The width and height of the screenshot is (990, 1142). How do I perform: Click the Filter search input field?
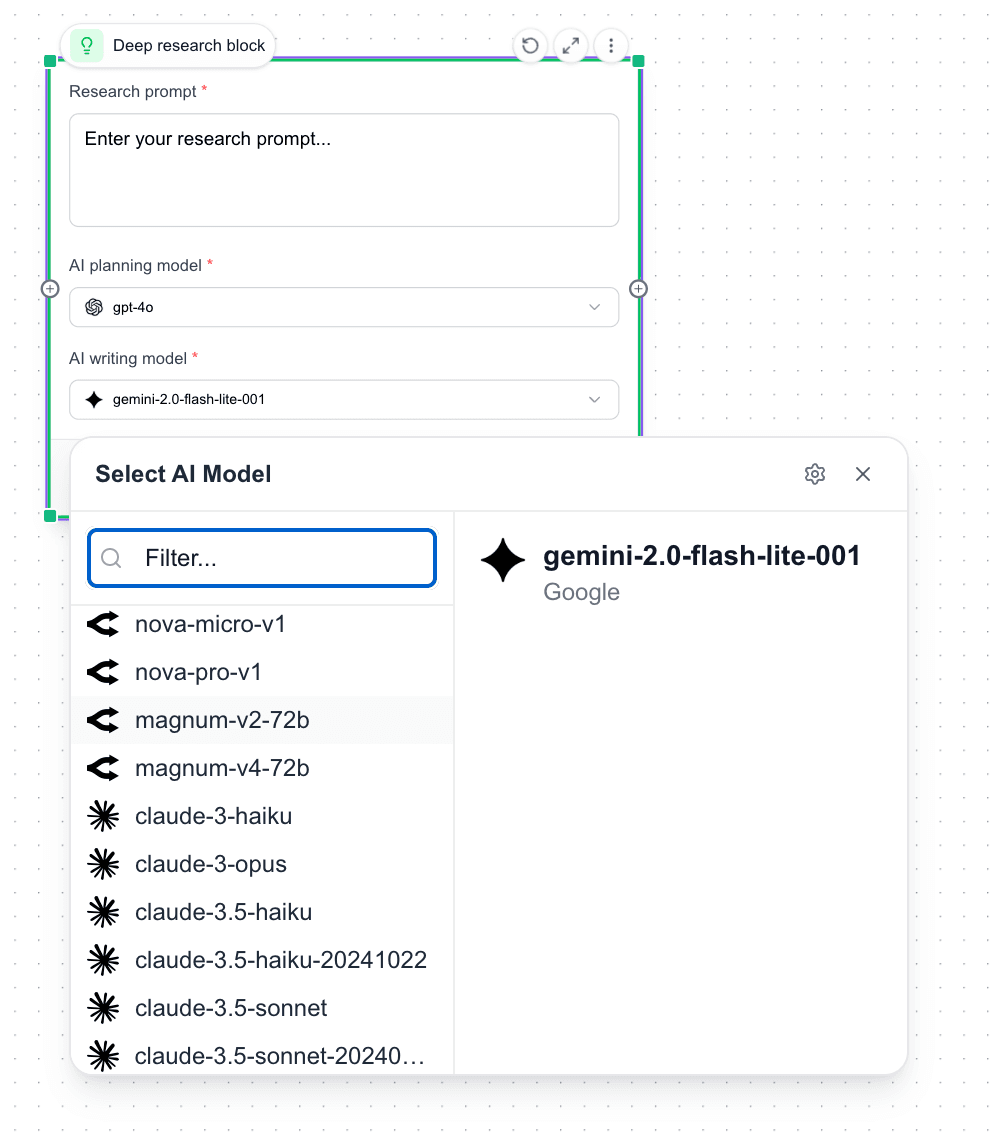(x=260, y=558)
